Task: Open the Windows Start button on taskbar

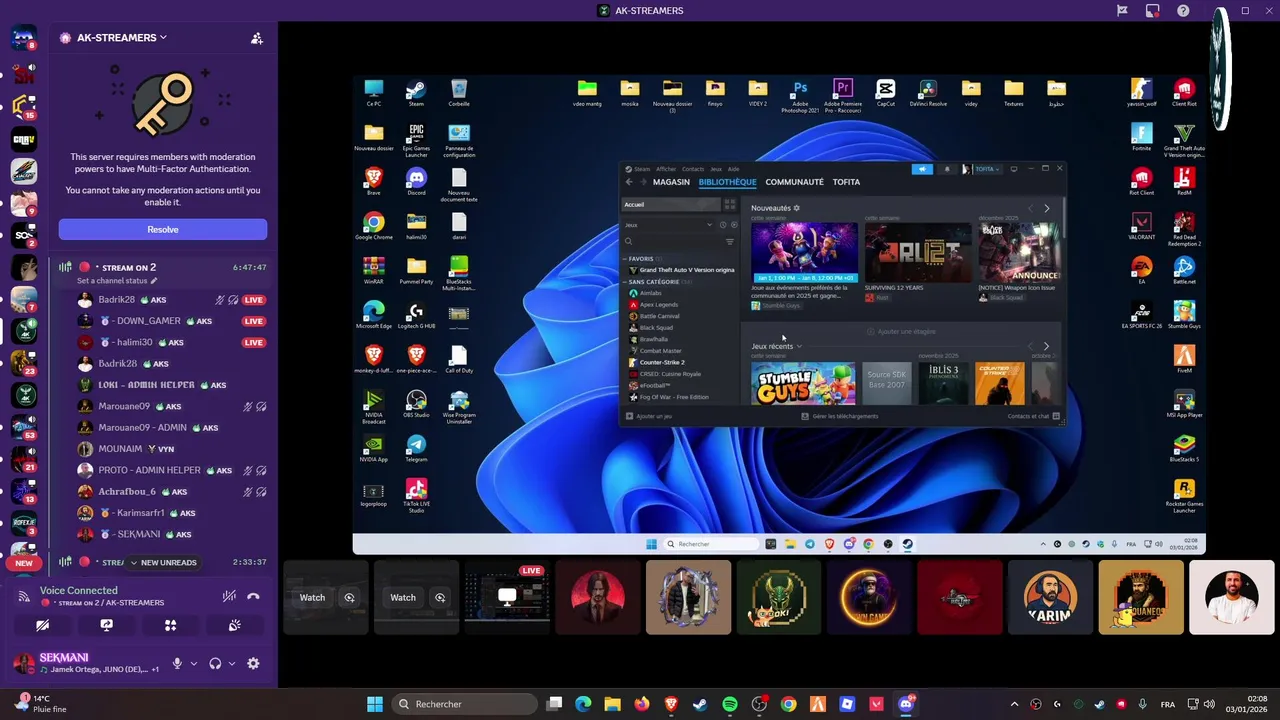Action: 375,704
